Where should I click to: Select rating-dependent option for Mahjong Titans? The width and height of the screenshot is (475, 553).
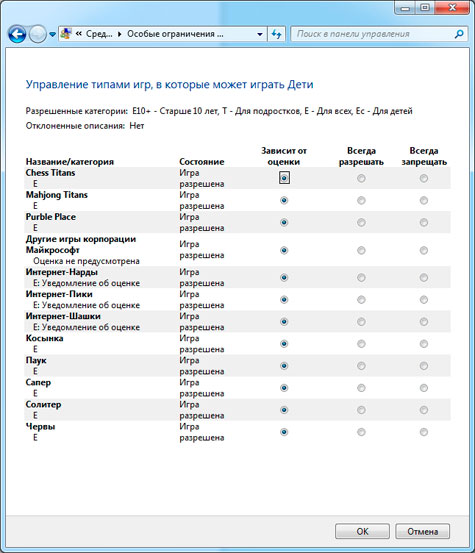tap(284, 200)
